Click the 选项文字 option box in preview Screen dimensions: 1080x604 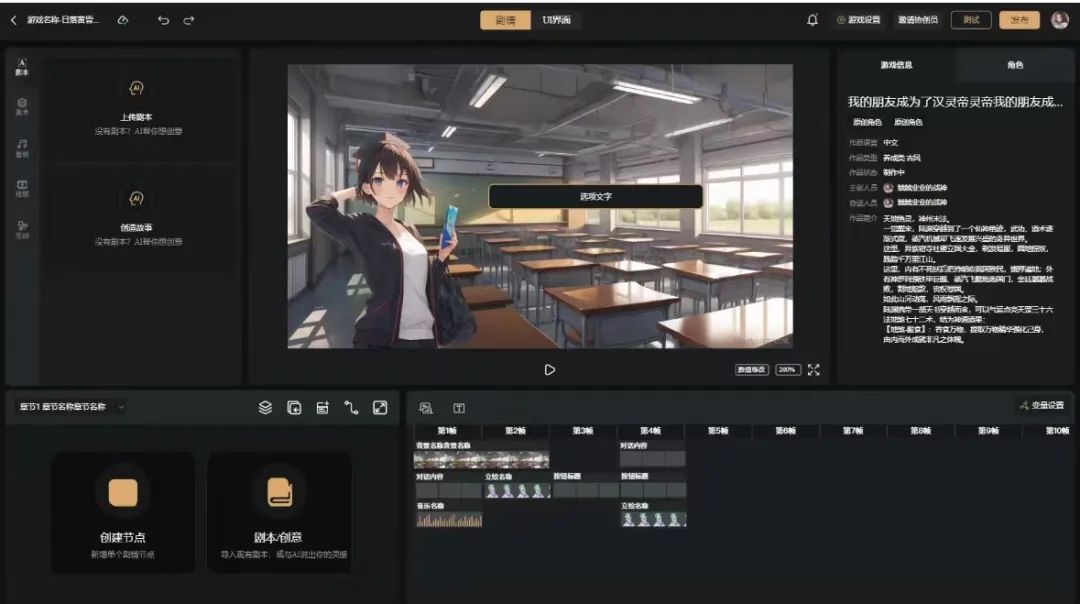click(x=595, y=196)
